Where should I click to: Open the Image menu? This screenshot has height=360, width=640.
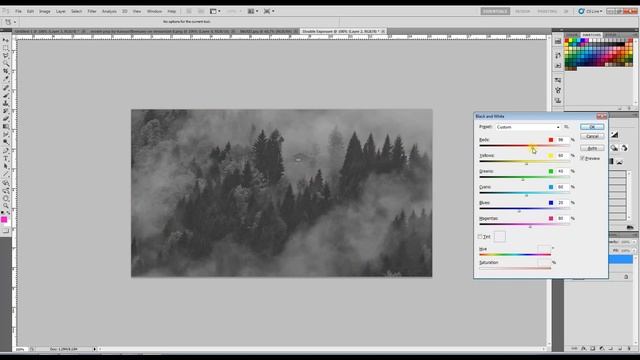coord(44,11)
